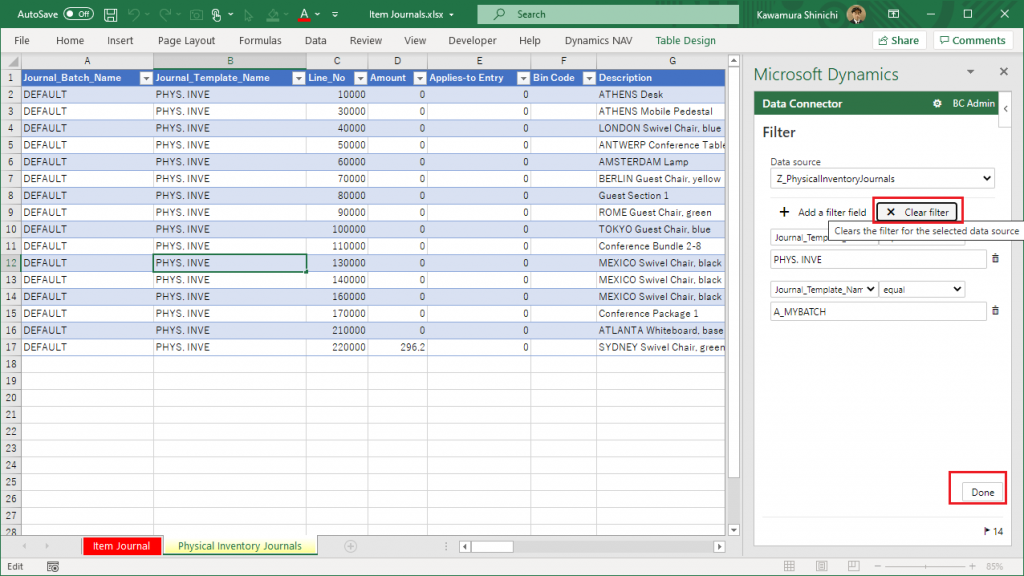This screenshot has width=1024, height=576.
Task: Open the Journal_Template_Name column filter dropdown
Action: click(298, 78)
